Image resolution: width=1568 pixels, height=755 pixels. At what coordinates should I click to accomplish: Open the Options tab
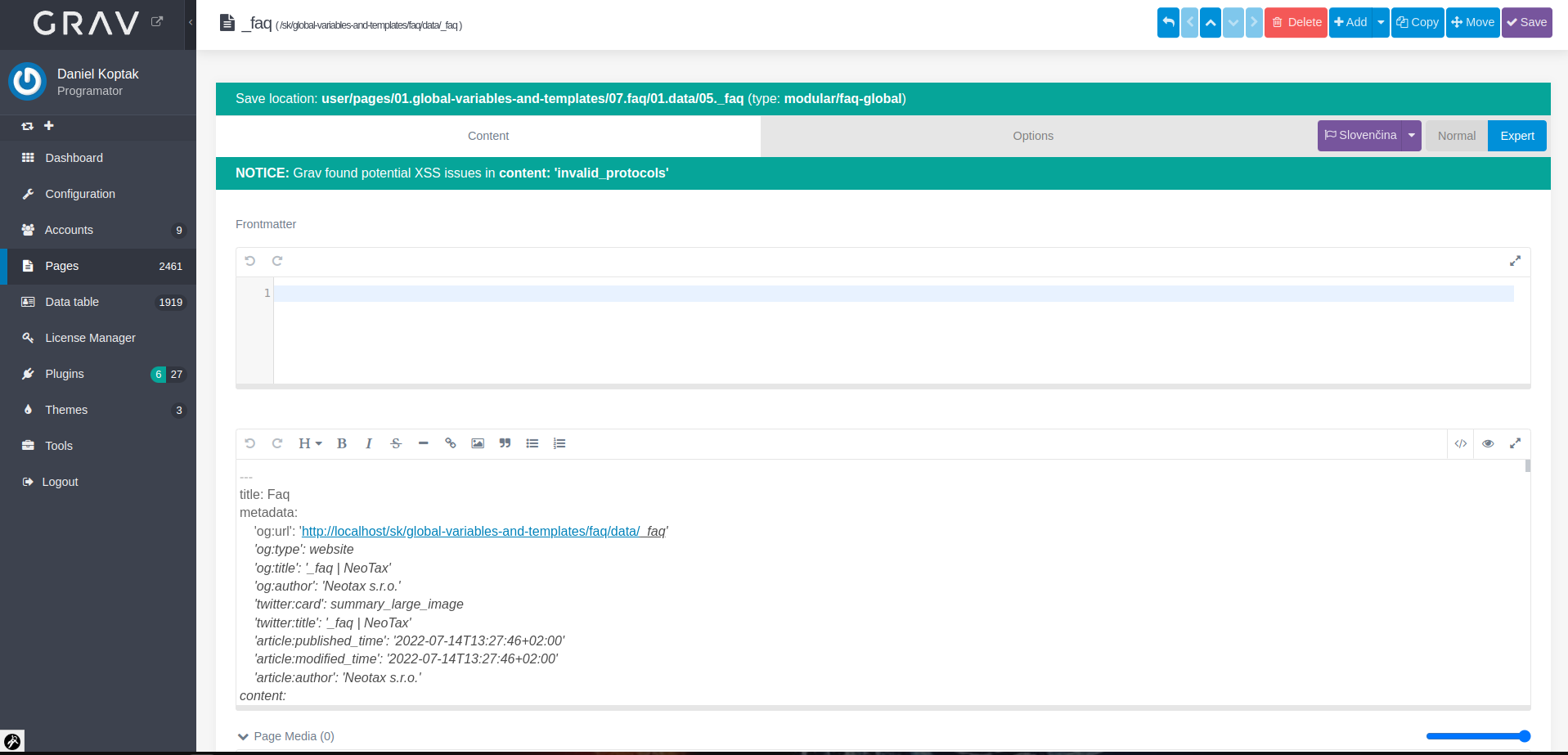pyautogui.click(x=1033, y=136)
